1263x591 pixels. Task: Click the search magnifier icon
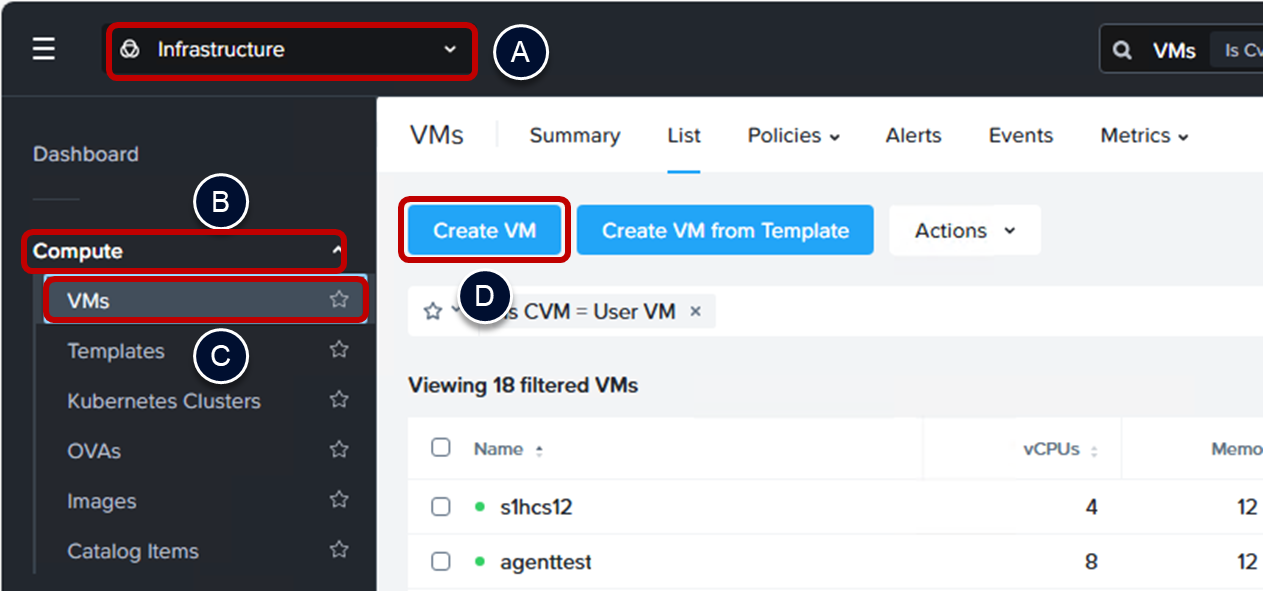click(x=1123, y=50)
